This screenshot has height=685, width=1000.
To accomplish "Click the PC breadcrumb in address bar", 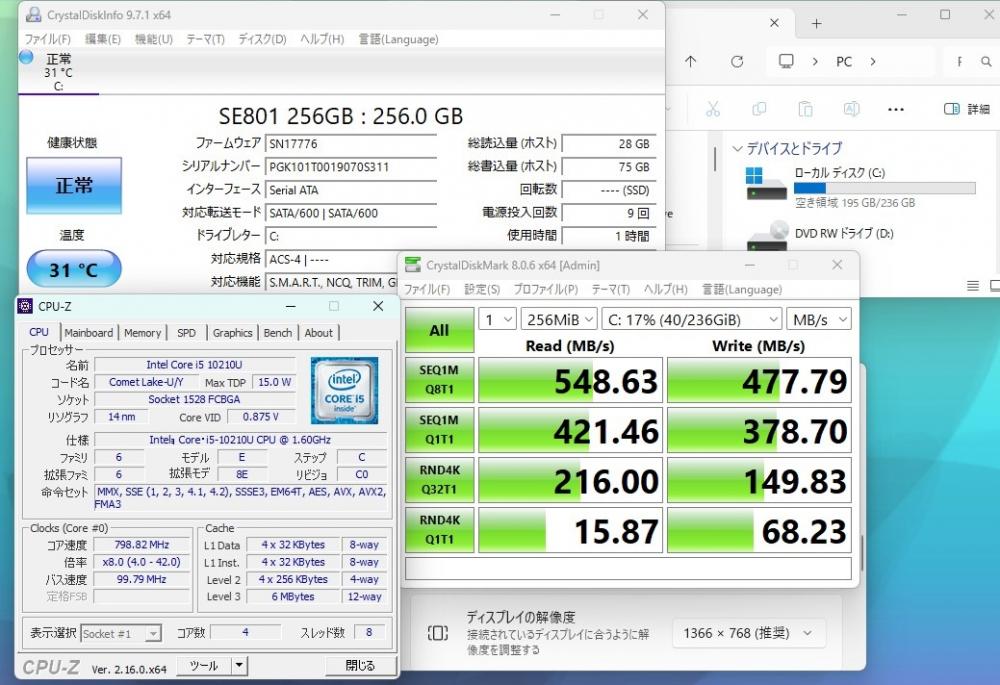I will 844,62.
